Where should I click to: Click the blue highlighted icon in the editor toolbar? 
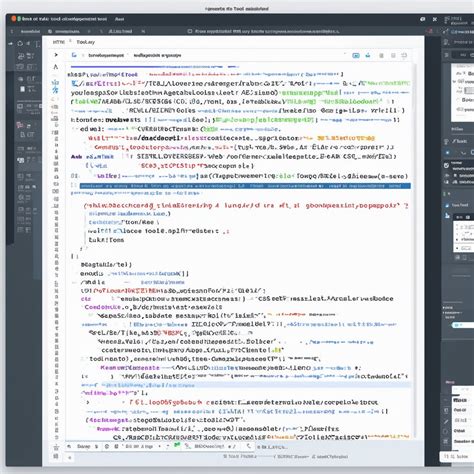click(x=356, y=55)
